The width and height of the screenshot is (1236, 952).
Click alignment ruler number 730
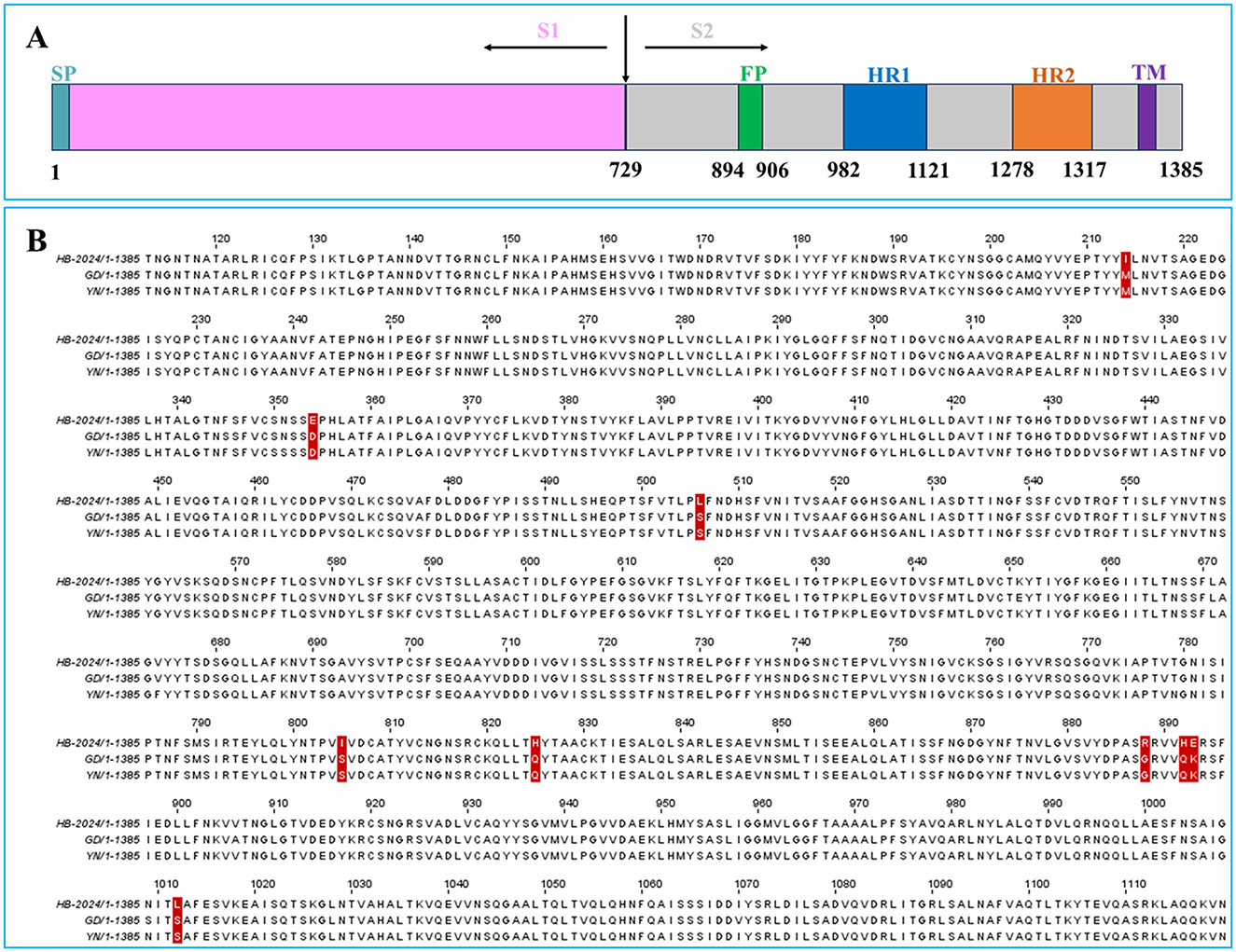pyautogui.click(x=704, y=642)
